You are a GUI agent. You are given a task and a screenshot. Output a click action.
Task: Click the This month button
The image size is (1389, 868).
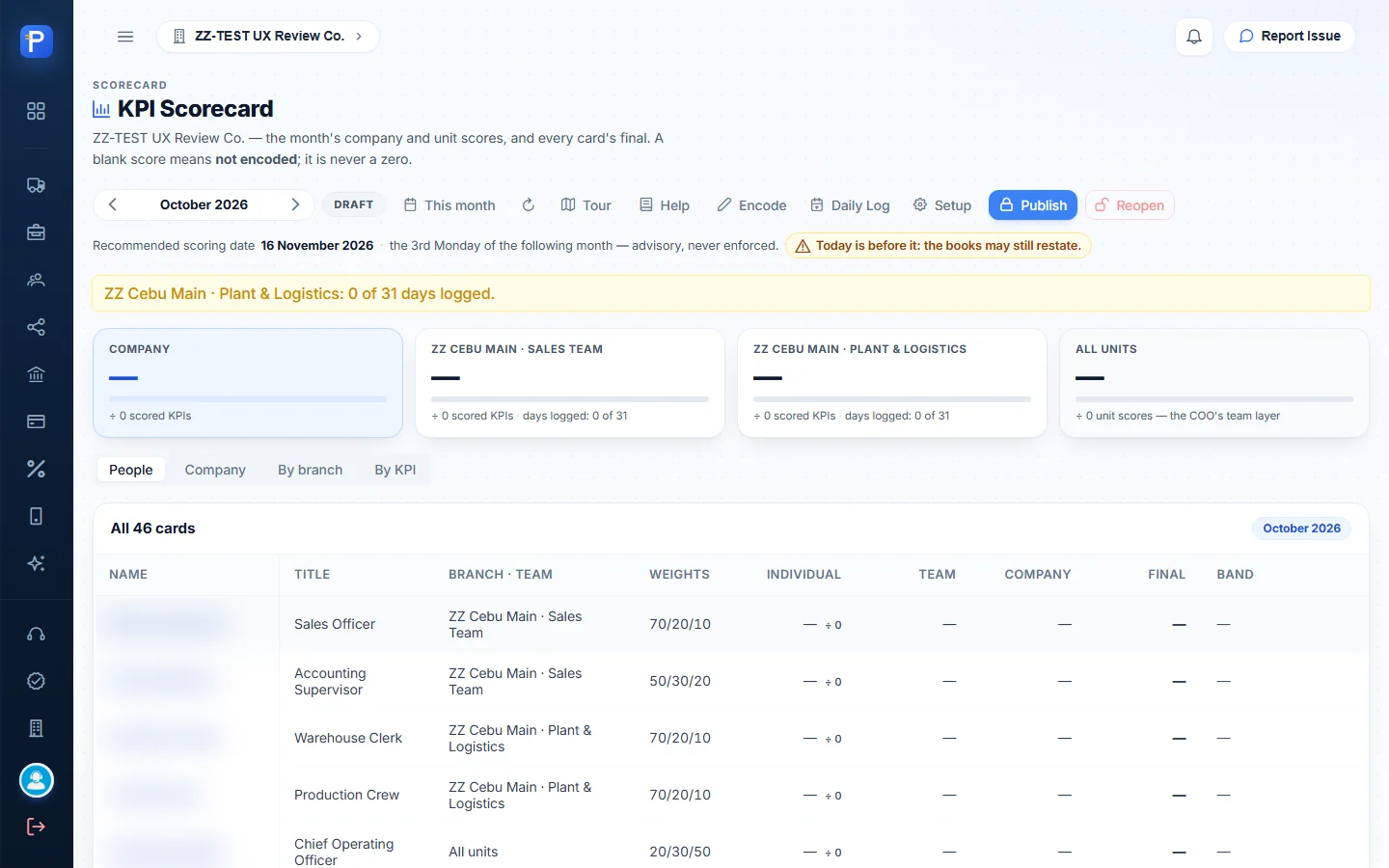[449, 205]
